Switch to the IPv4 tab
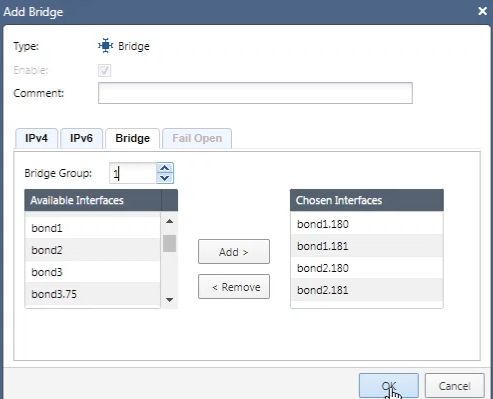The image size is (493, 399). pos(37,138)
